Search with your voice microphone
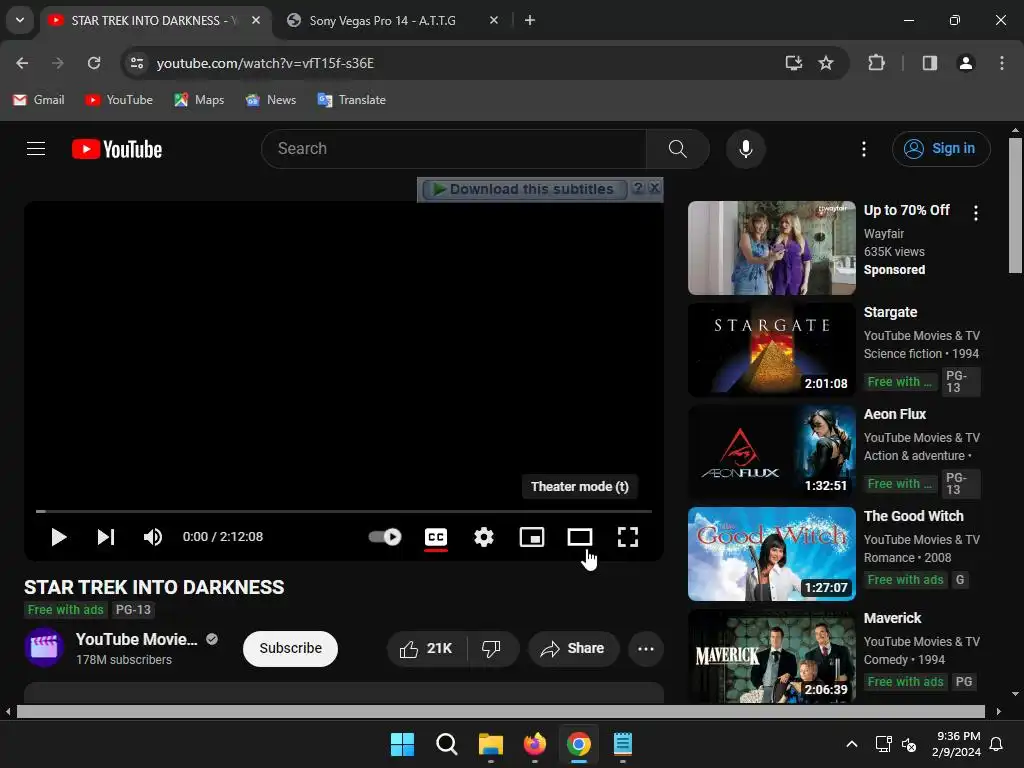1024x768 pixels. coord(745,149)
